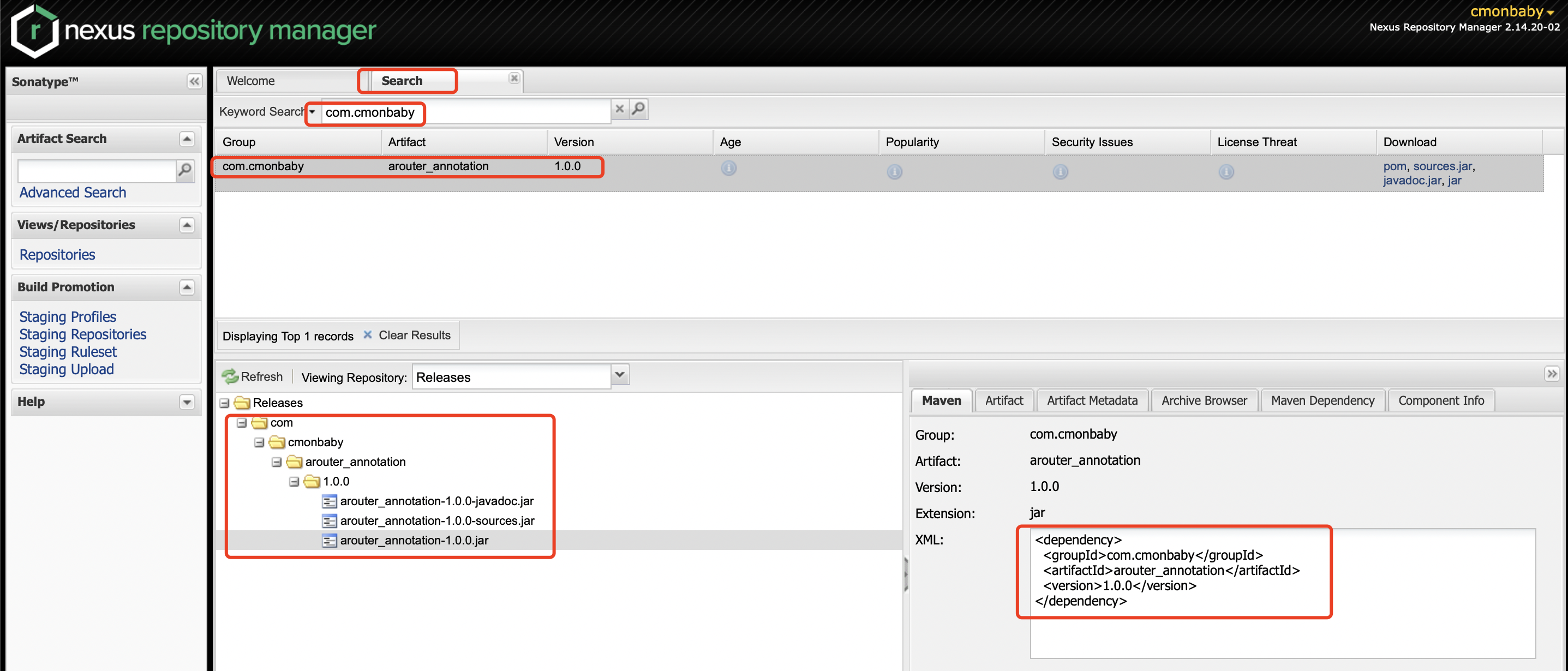The image size is (1568, 671).
Task: Collapse the Sonatype sidebar panel
Action: tap(194, 82)
